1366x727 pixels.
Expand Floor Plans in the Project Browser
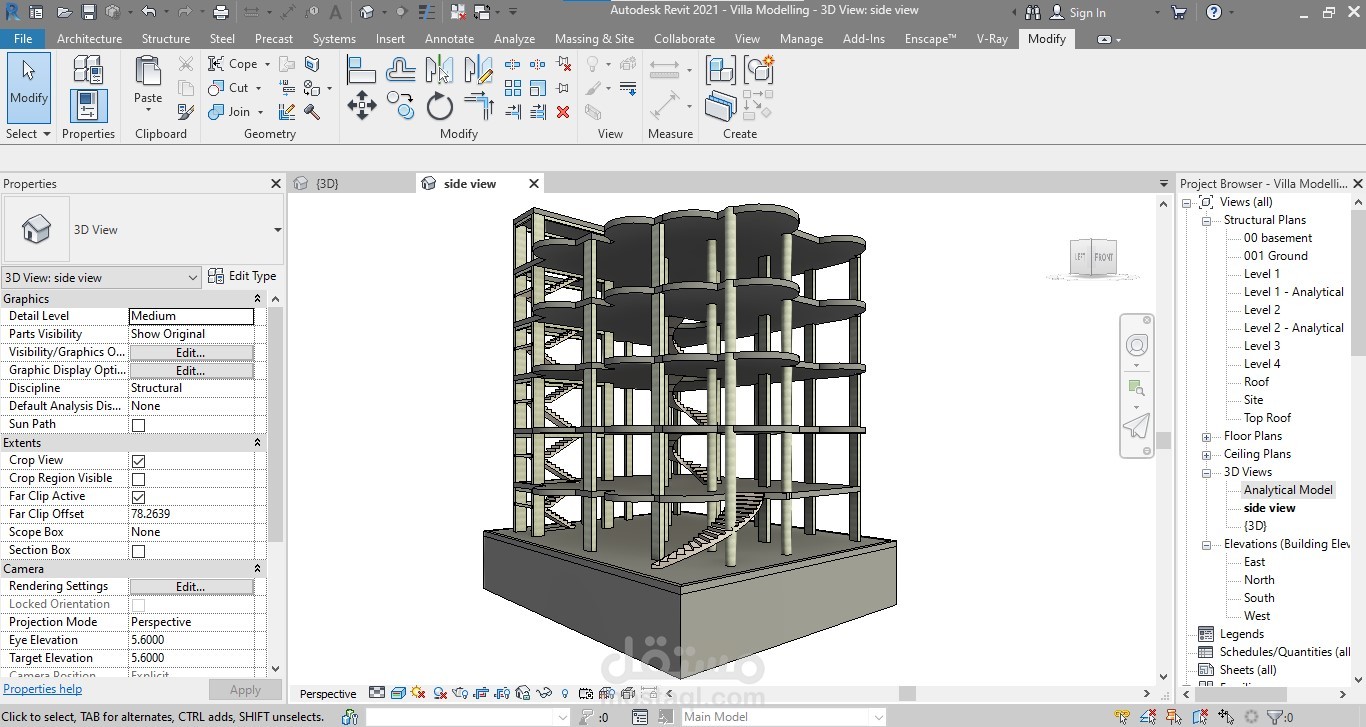point(1207,435)
